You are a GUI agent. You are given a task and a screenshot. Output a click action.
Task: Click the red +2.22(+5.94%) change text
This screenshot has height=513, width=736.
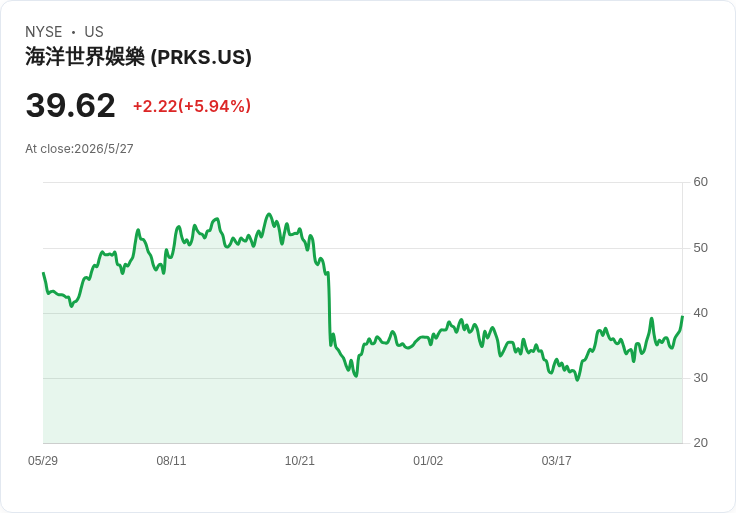click(x=192, y=106)
